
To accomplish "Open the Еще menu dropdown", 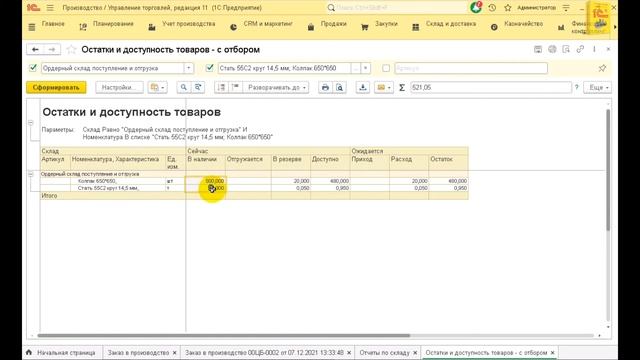I will [x=598, y=87].
